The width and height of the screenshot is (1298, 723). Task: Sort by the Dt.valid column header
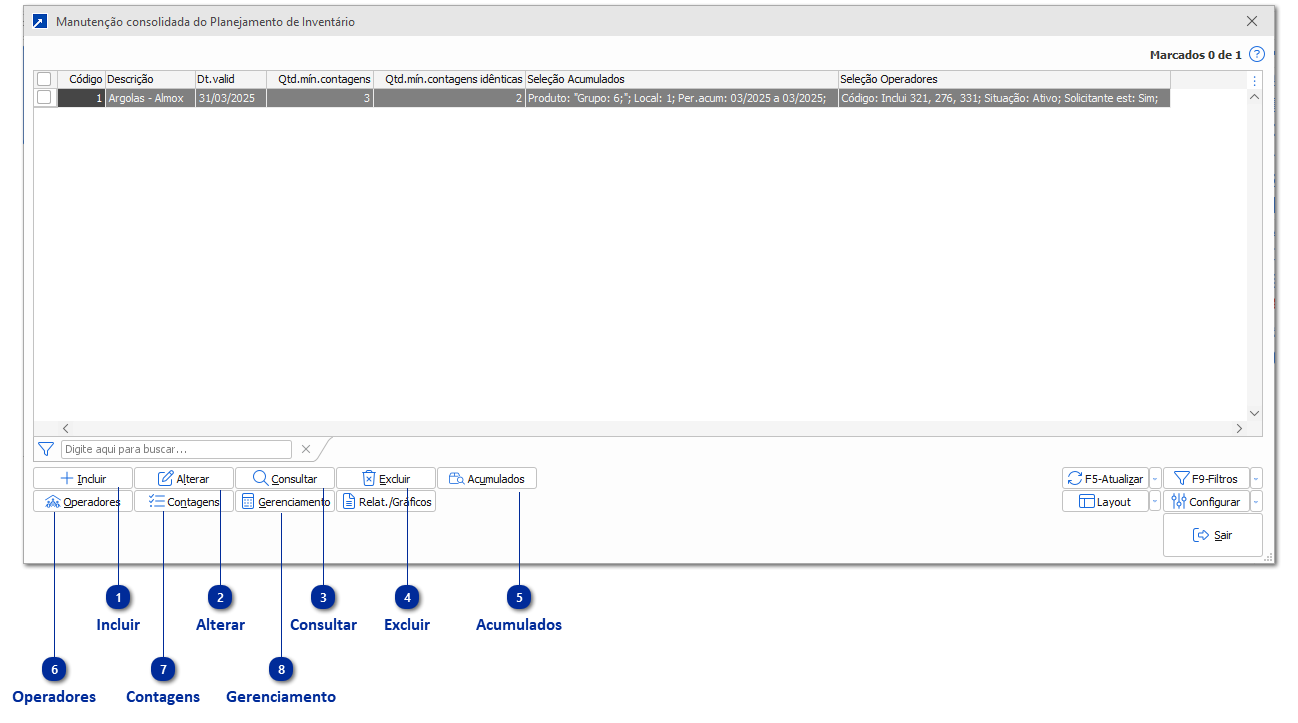(231, 79)
